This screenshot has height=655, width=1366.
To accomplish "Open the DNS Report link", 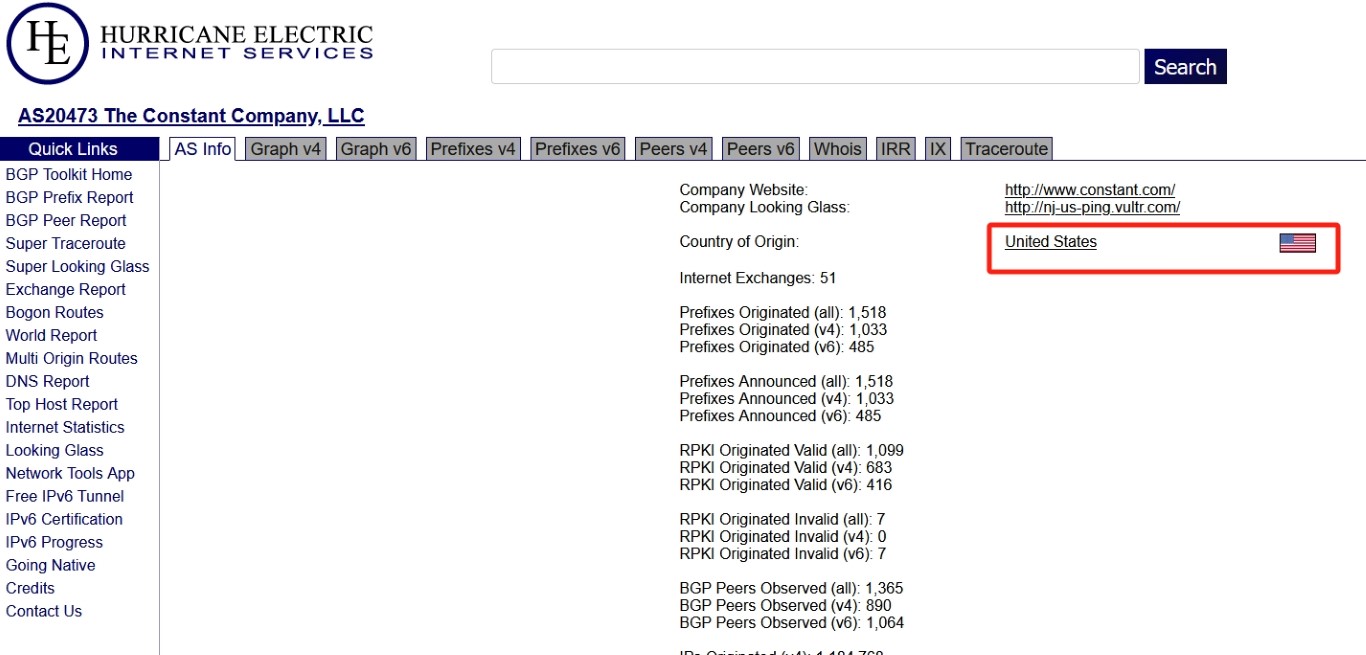I will tap(48, 381).
